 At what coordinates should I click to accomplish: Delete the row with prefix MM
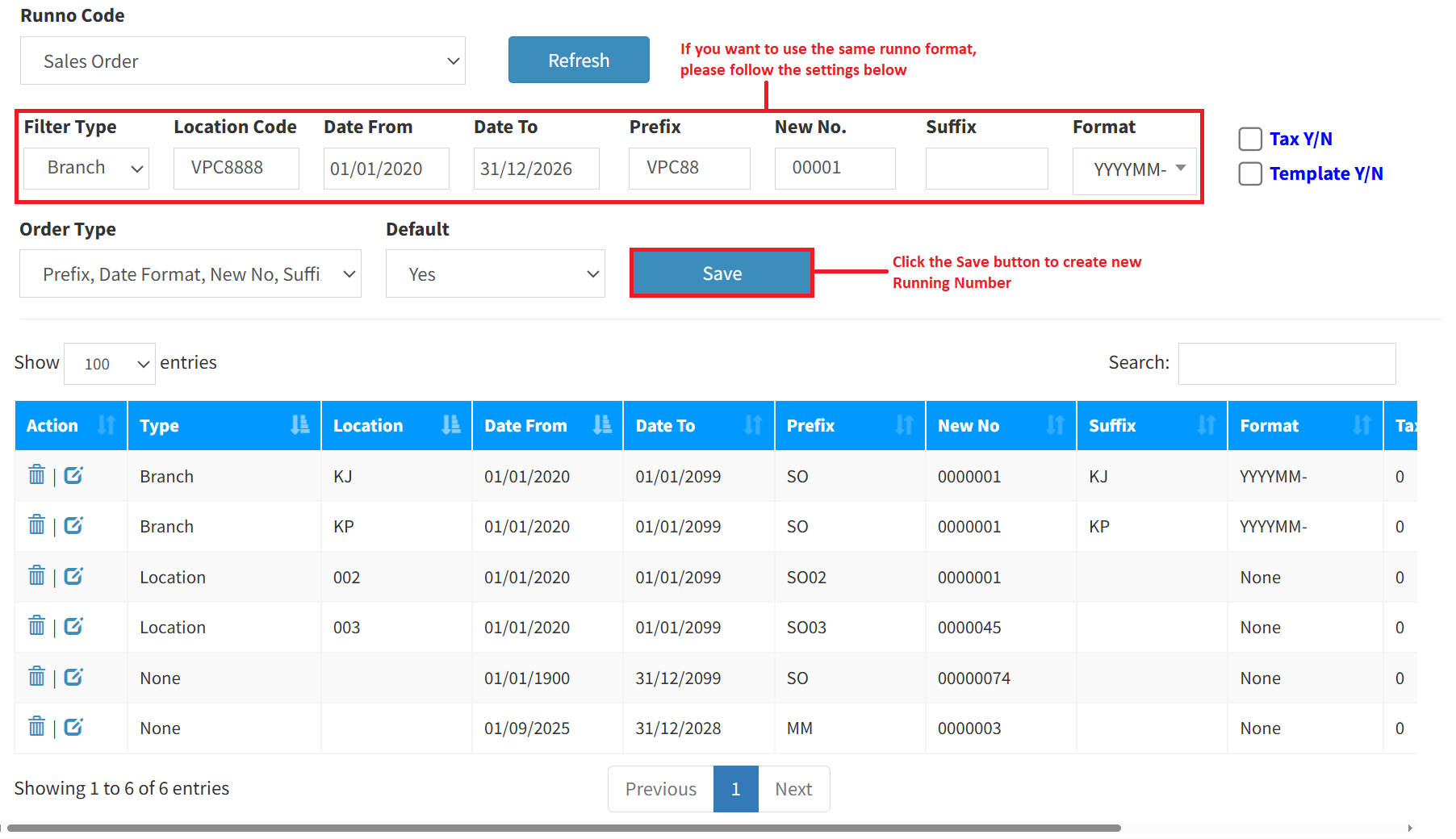pyautogui.click(x=36, y=727)
